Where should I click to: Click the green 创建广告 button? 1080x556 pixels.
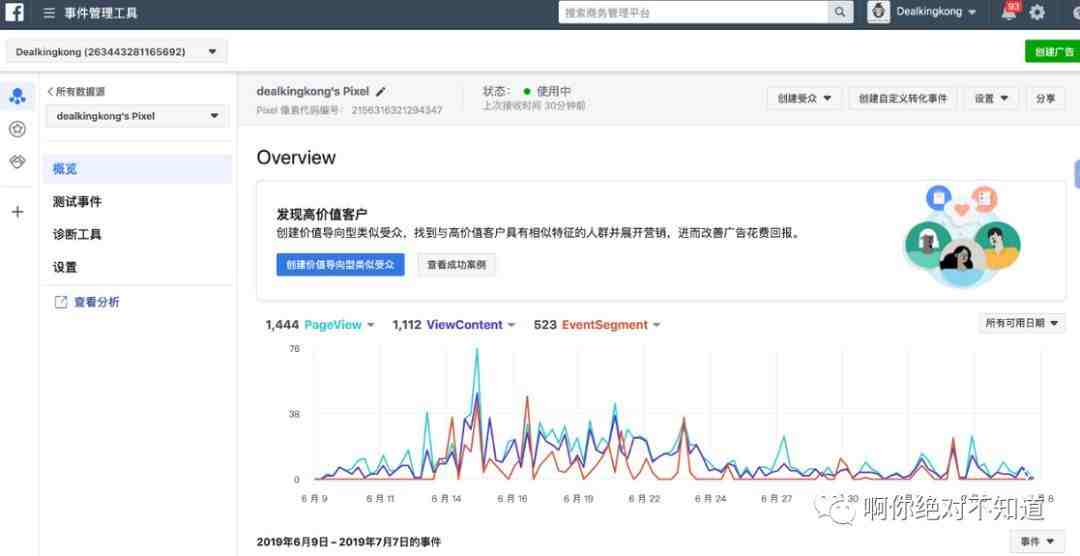click(x=1052, y=52)
